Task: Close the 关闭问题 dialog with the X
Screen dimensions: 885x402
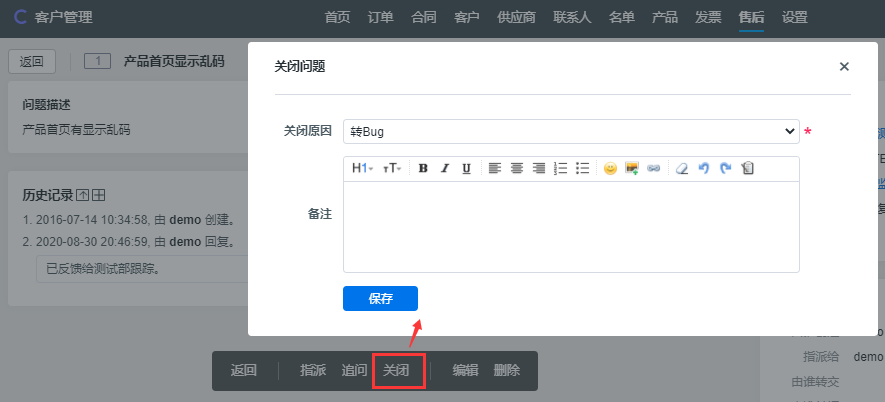Action: click(844, 67)
